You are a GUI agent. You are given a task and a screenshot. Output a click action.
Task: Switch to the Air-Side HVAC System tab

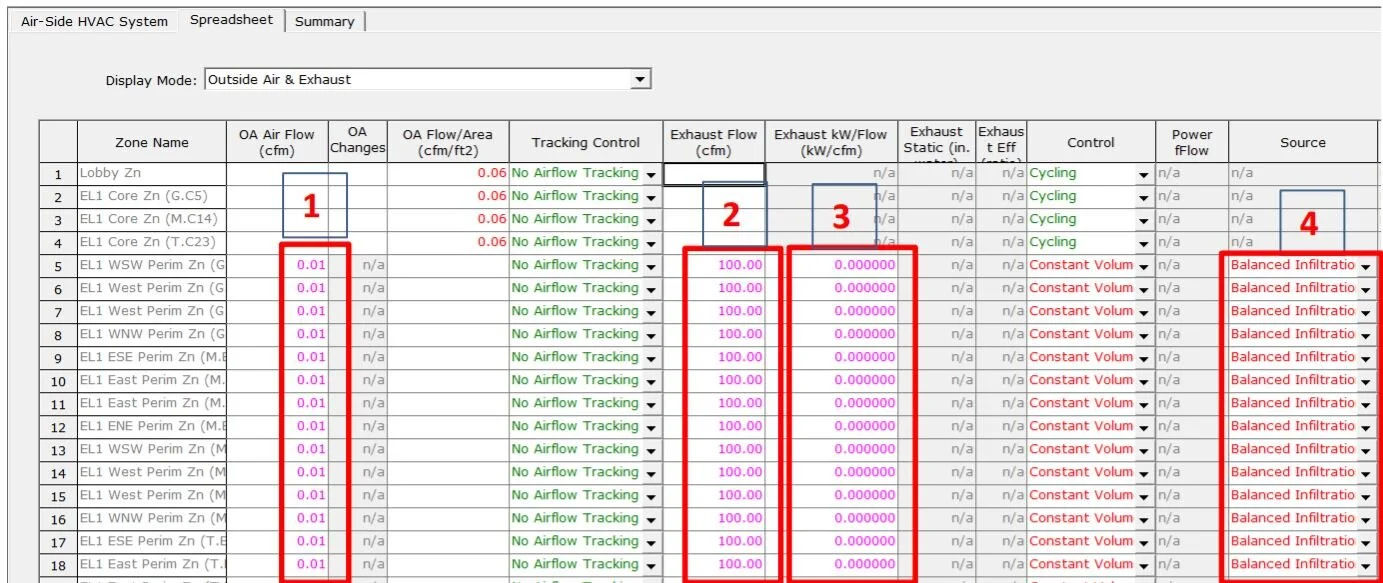94,21
